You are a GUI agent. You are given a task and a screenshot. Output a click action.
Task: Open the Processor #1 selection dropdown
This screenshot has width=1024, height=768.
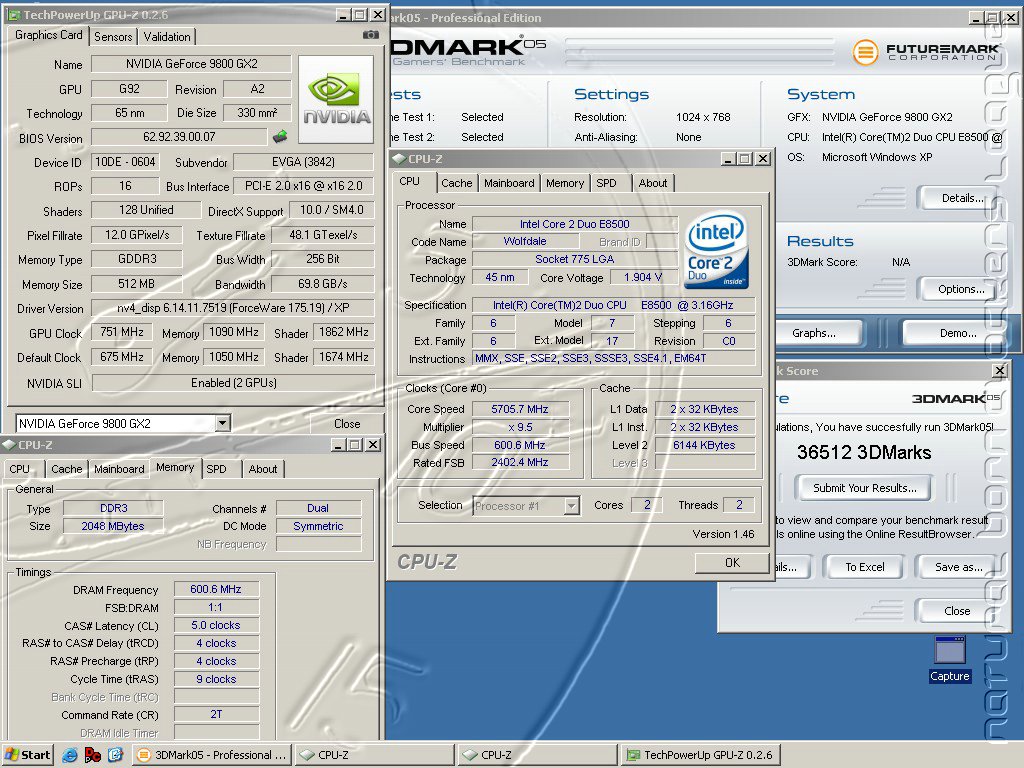click(x=571, y=505)
